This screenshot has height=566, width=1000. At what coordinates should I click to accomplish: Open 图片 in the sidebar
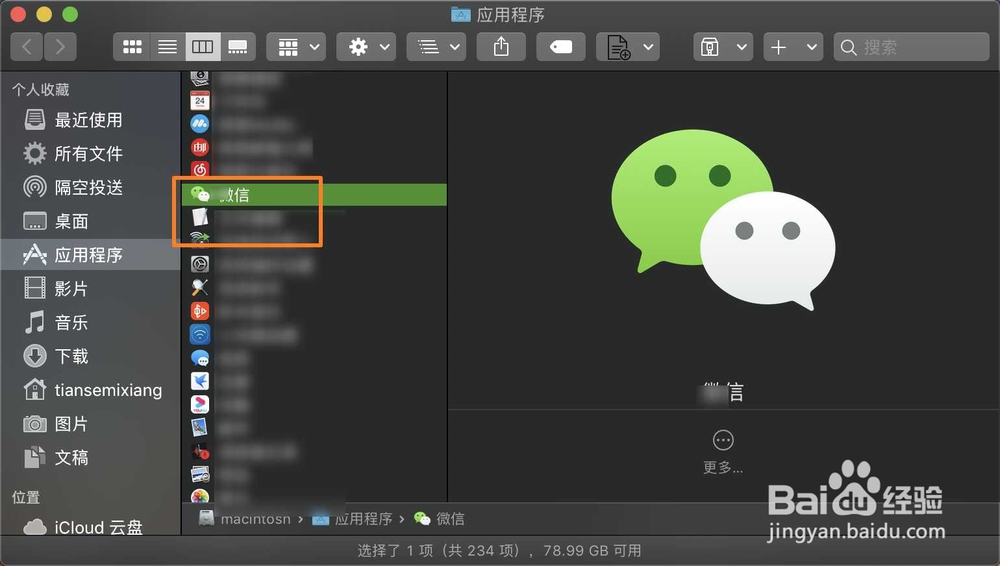(89, 424)
